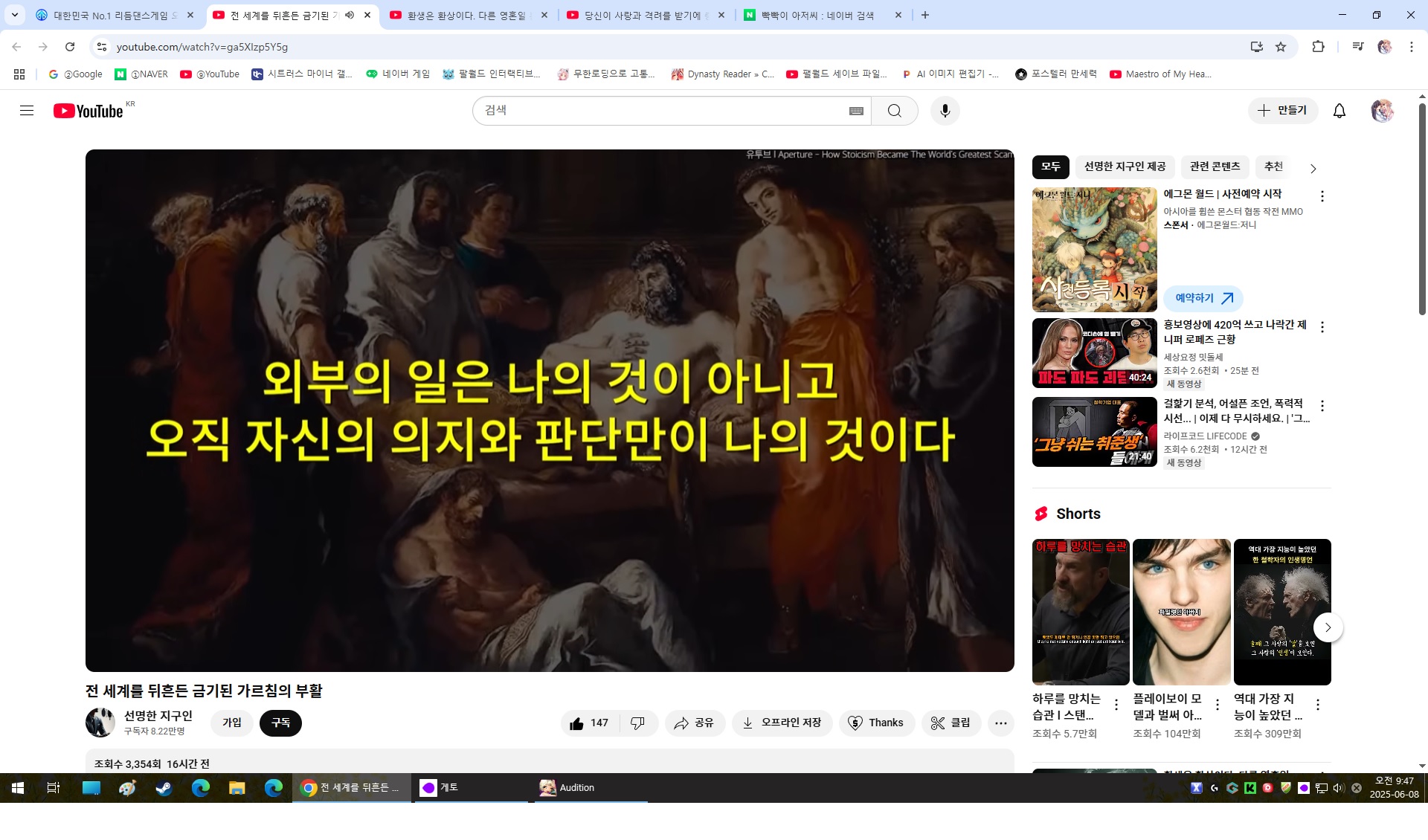1428x840 pixels.
Task: Select the 관련 콘텐츠 filter chip
Action: (1215, 167)
